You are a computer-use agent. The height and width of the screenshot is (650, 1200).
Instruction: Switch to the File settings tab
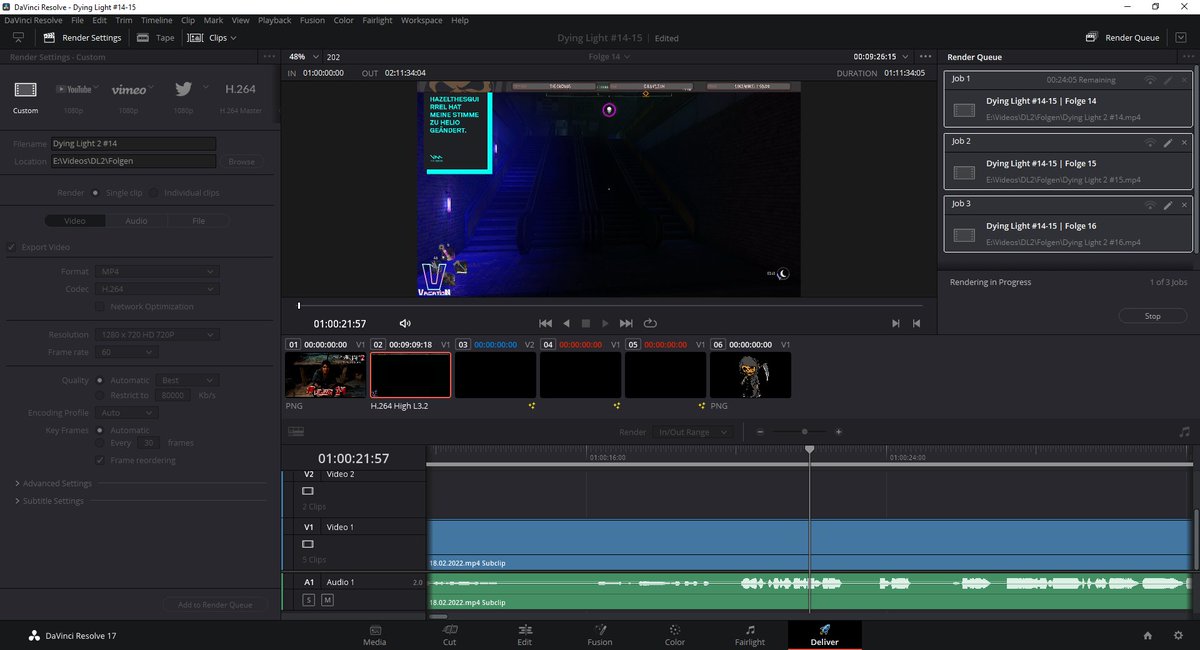point(198,221)
